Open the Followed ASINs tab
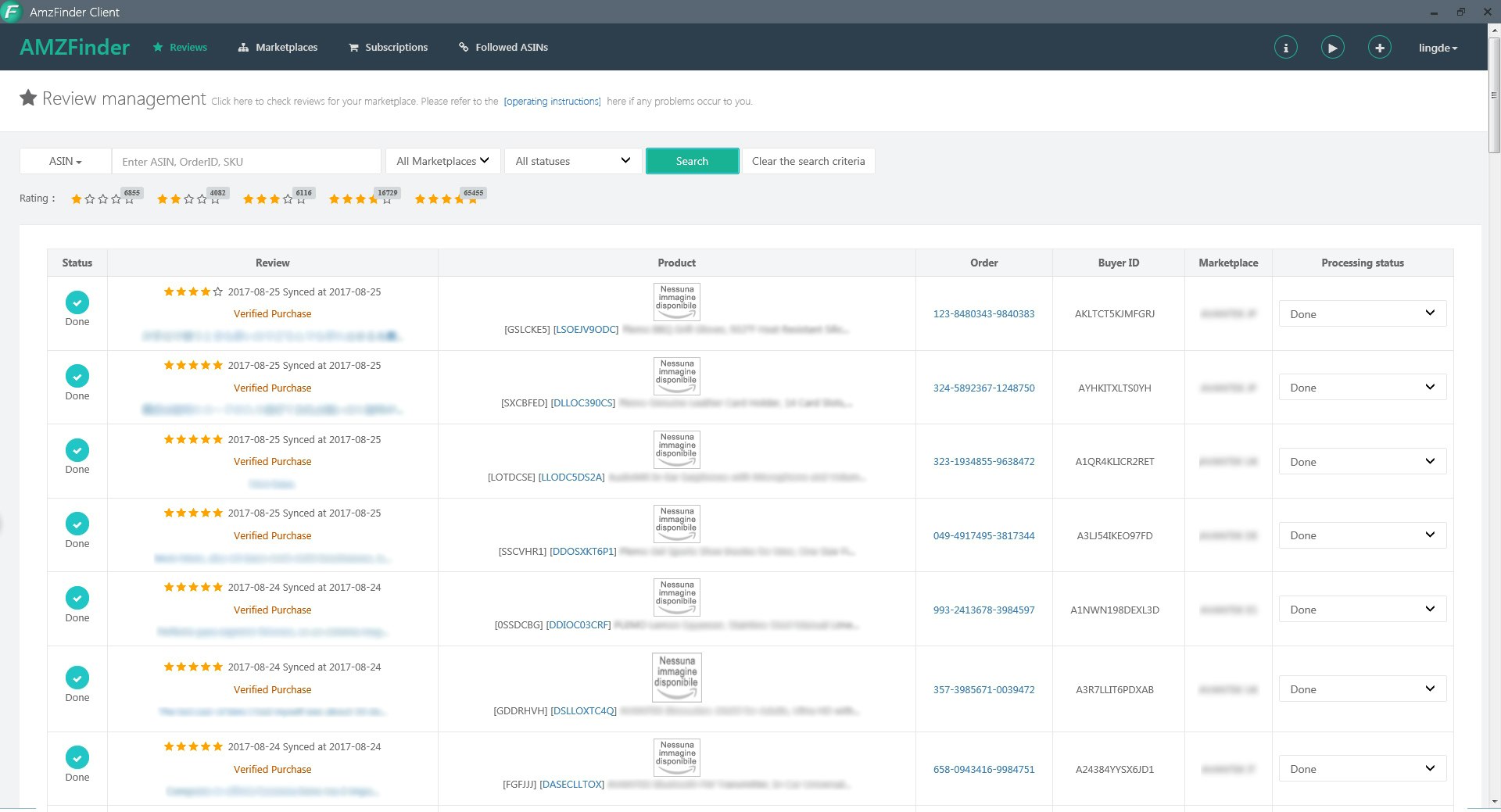Screen dimensions: 1501x812 pos(503,47)
